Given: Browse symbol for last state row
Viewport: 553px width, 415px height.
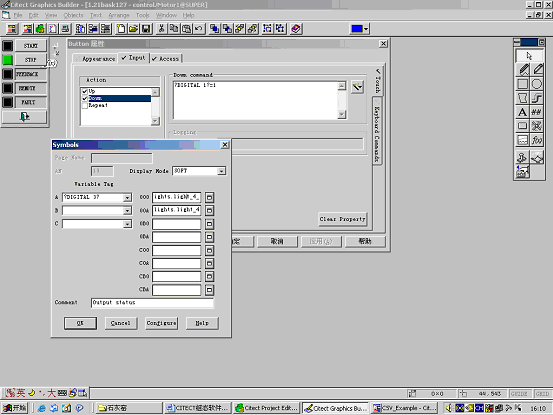Looking at the screenshot, I should click(209, 290).
